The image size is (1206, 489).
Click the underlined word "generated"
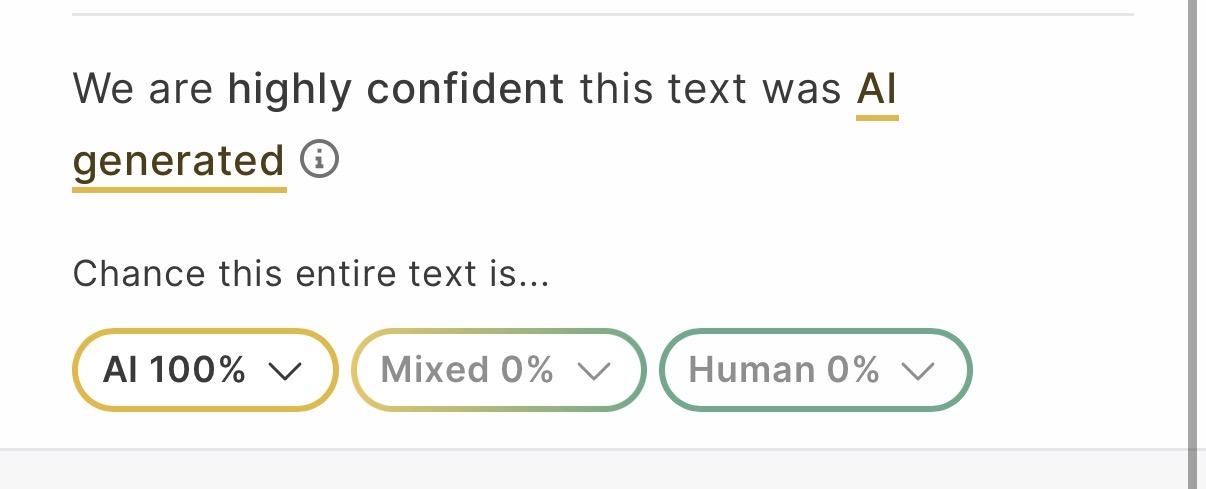click(x=179, y=160)
